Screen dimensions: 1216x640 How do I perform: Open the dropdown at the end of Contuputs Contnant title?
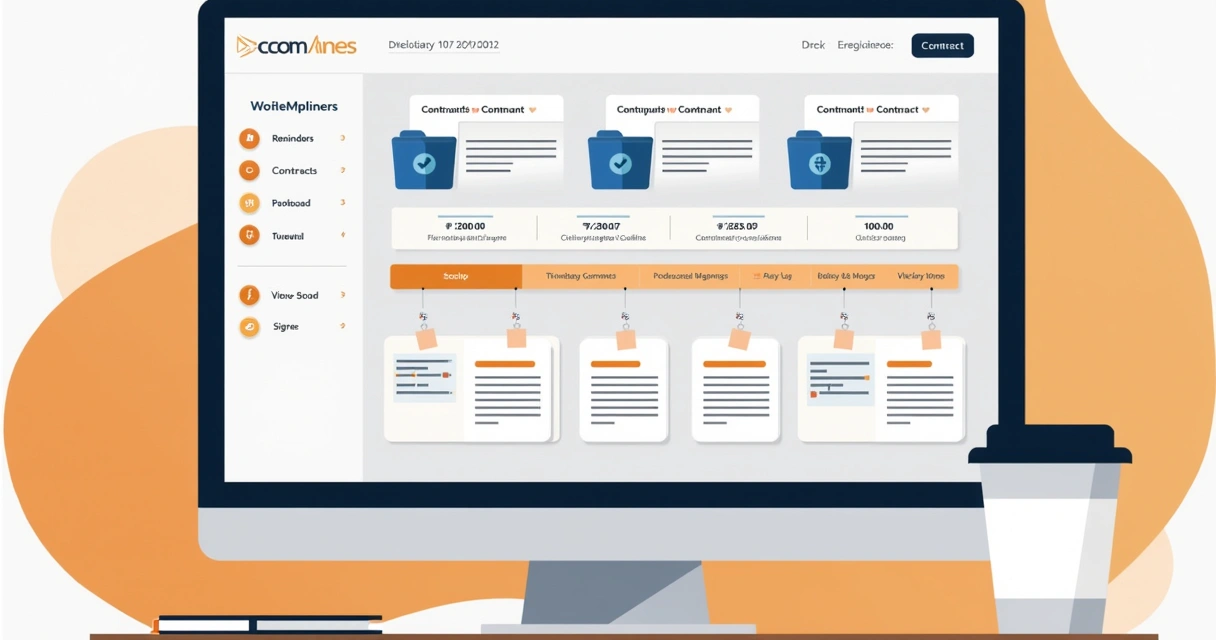coord(729,110)
